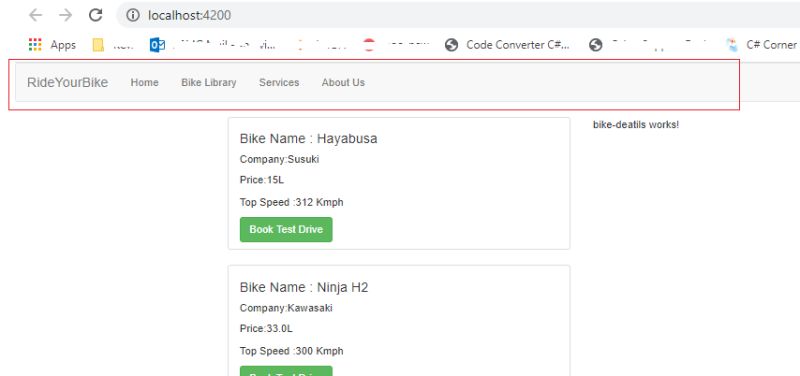Click the site info icon in address bar
The width and height of the screenshot is (800, 376).
(133, 15)
